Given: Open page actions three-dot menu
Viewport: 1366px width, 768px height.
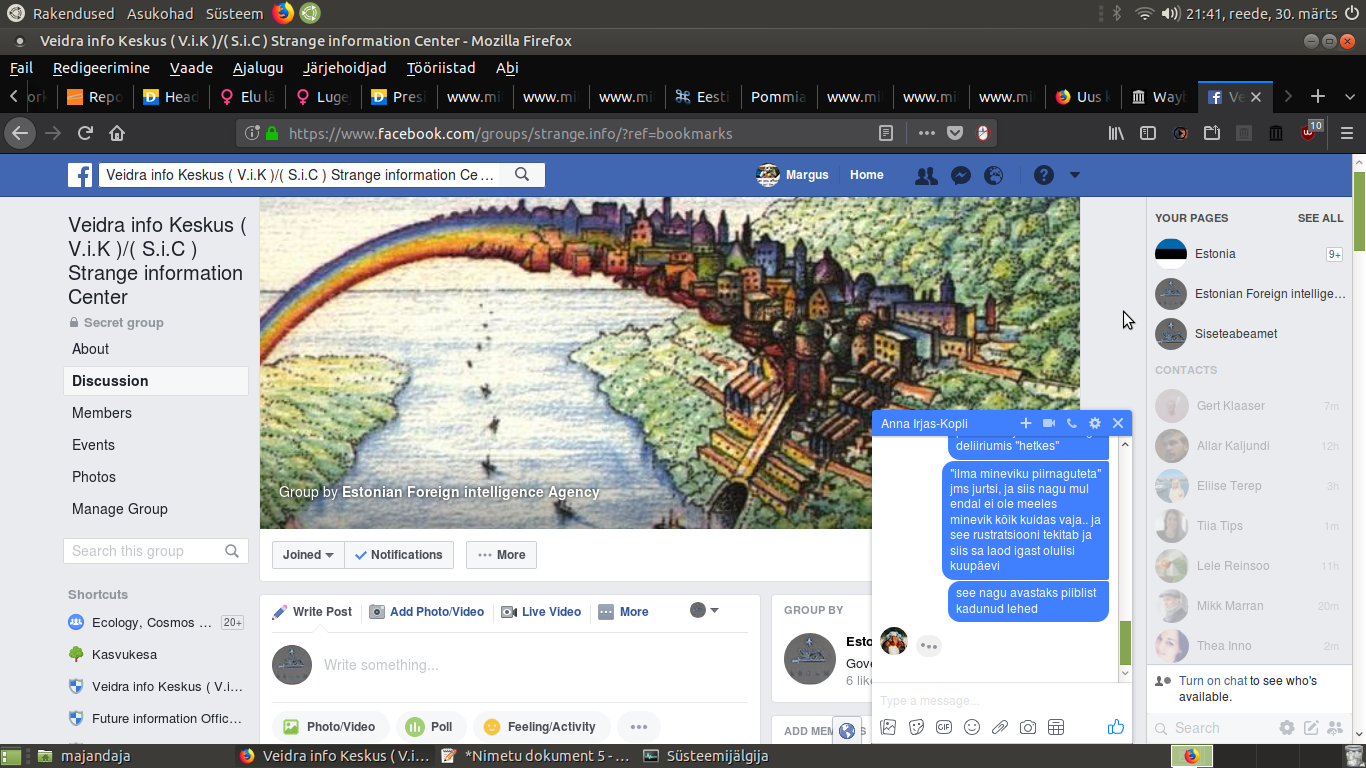Looking at the screenshot, I should coord(926,133).
